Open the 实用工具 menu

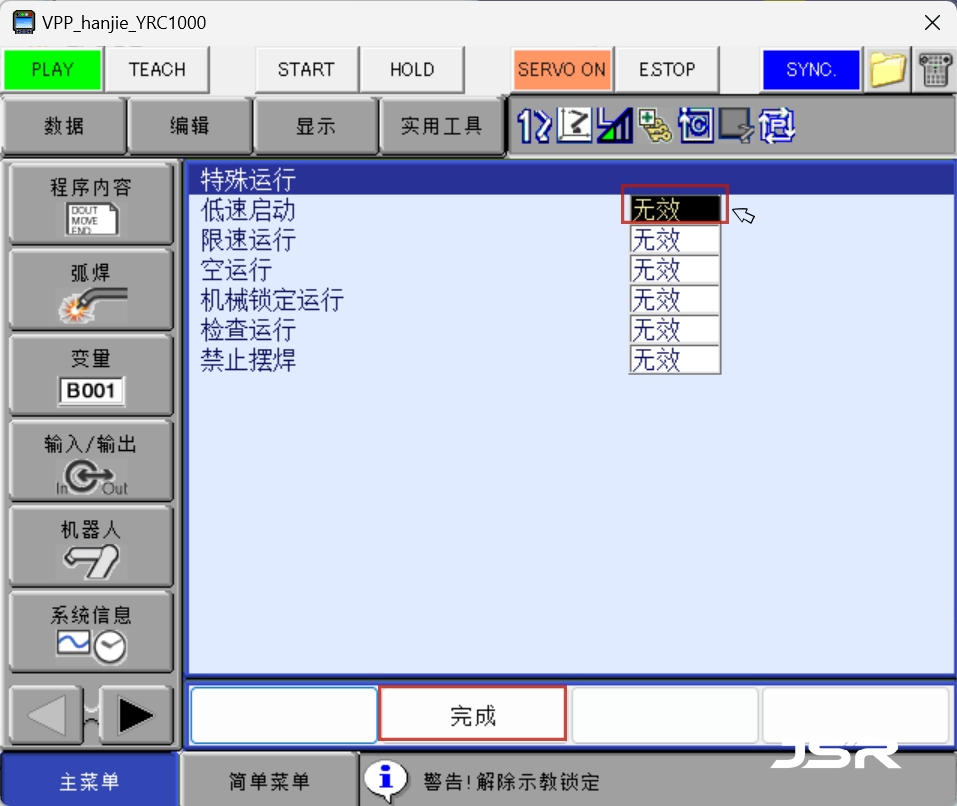point(441,126)
